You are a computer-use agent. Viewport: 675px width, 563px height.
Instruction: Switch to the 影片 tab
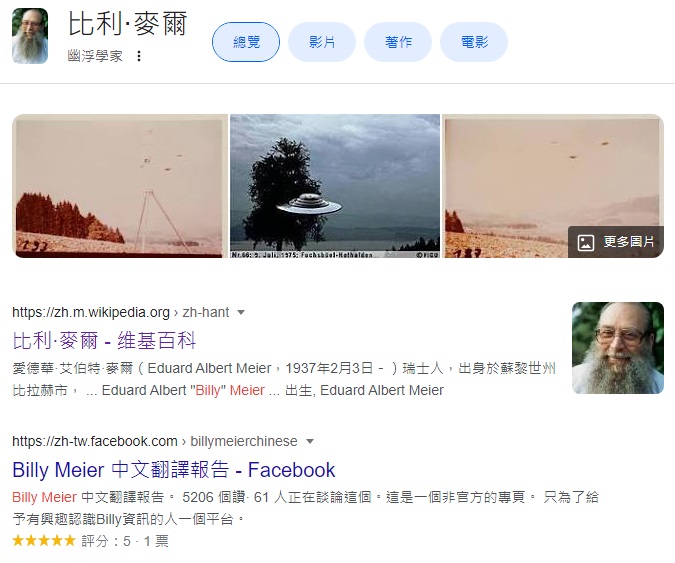[x=322, y=42]
